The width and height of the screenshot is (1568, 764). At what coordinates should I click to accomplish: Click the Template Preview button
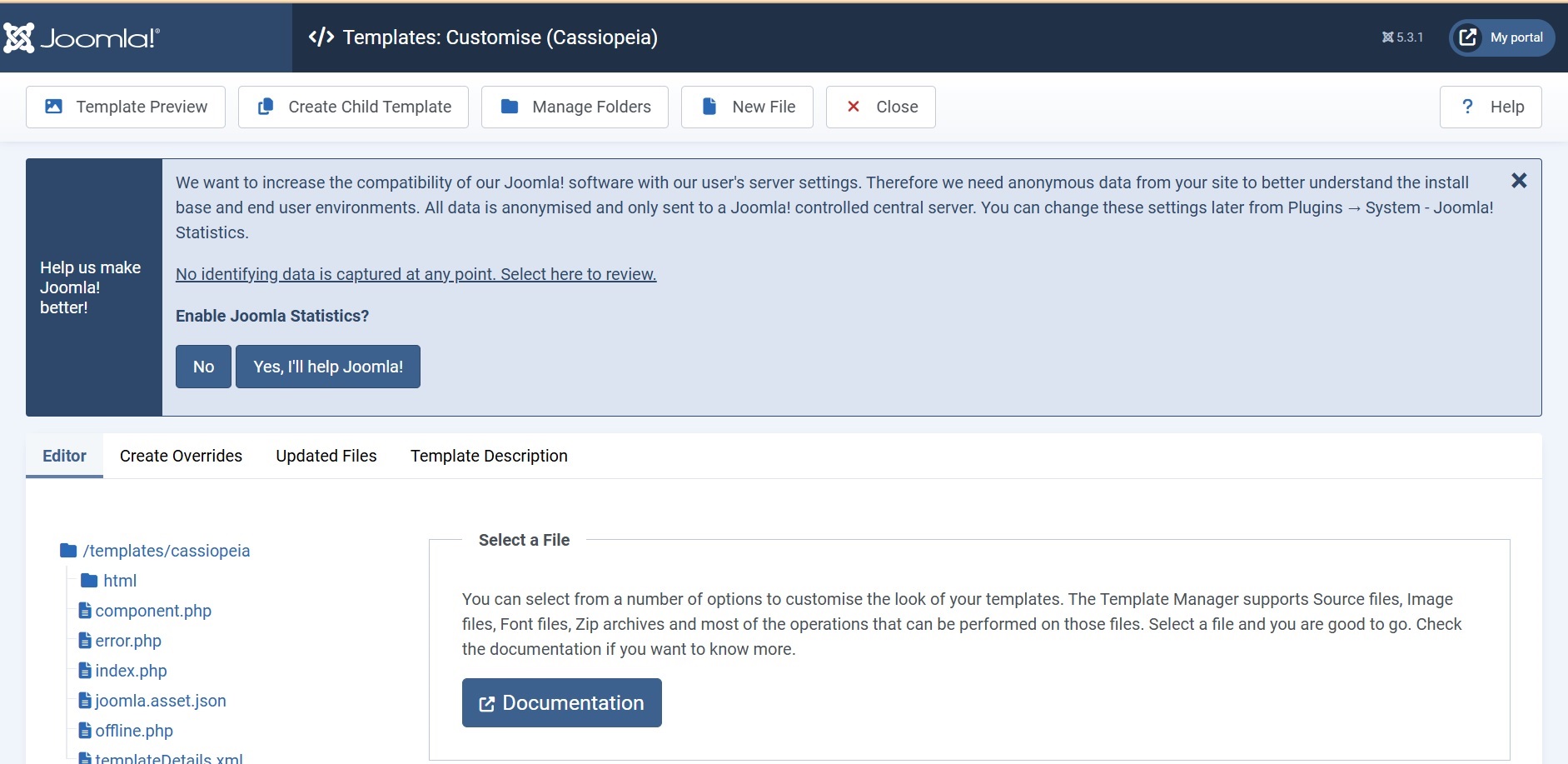point(126,107)
